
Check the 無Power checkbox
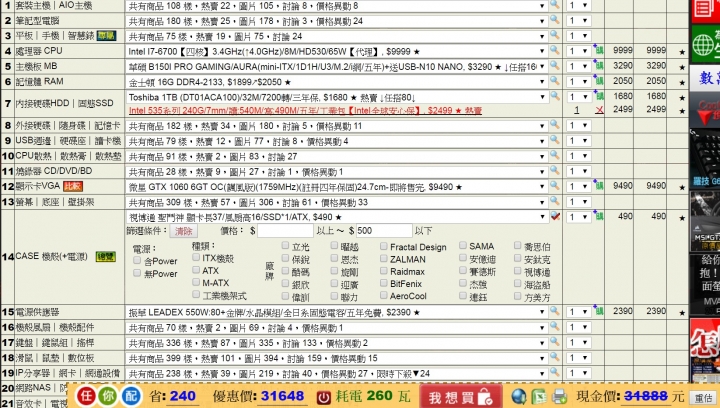[137, 273]
